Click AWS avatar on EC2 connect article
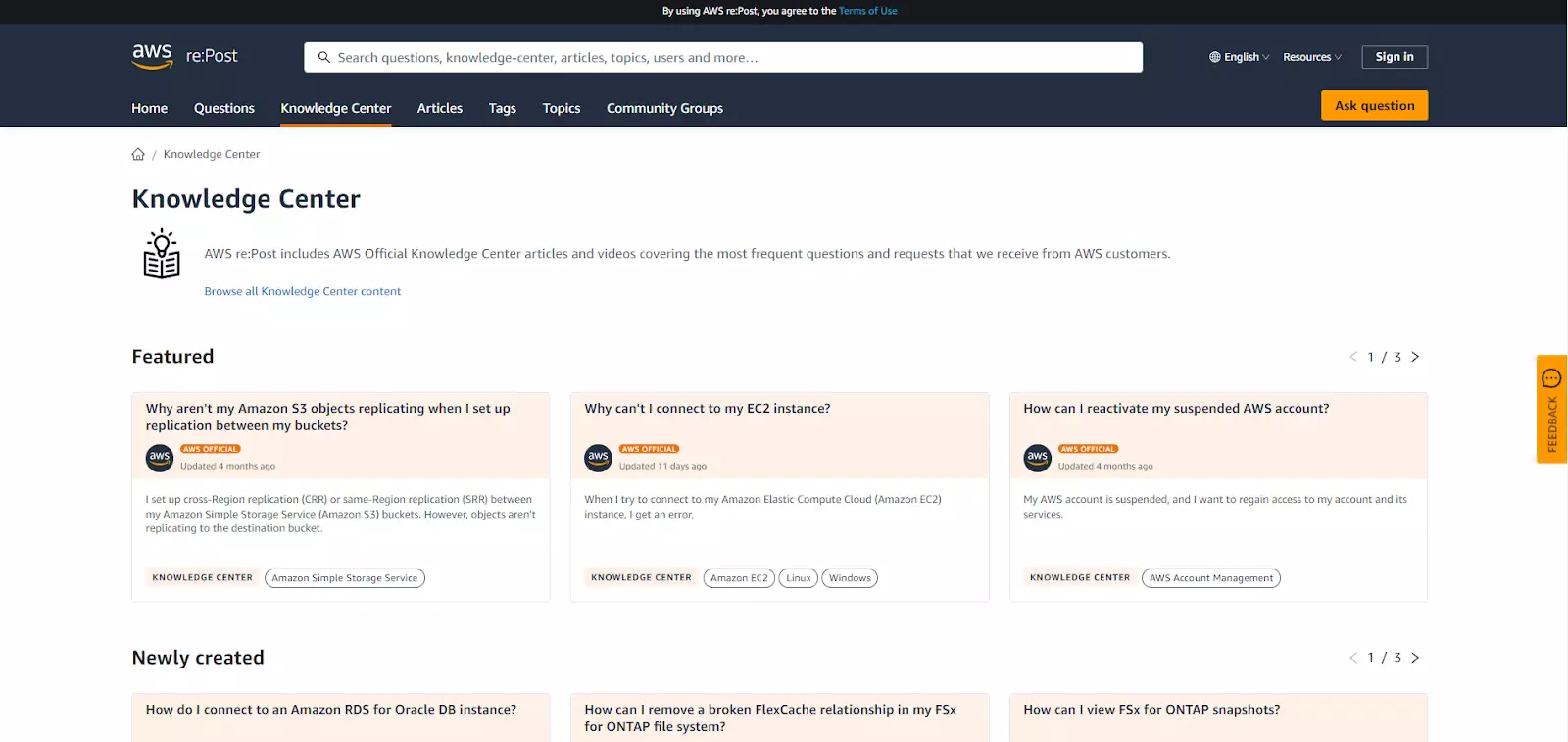The height and width of the screenshot is (742, 1568). pyautogui.click(x=598, y=457)
